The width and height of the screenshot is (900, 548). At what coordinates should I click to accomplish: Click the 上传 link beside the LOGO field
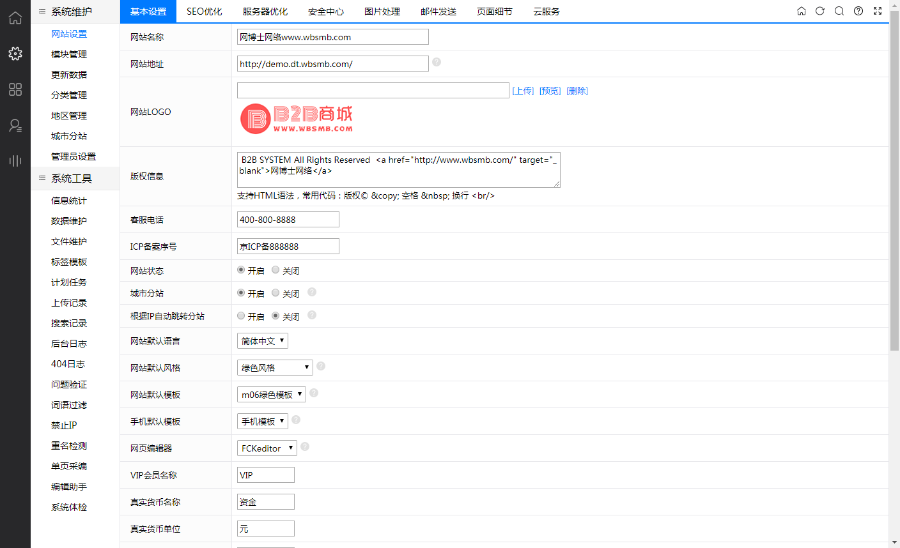(522, 91)
